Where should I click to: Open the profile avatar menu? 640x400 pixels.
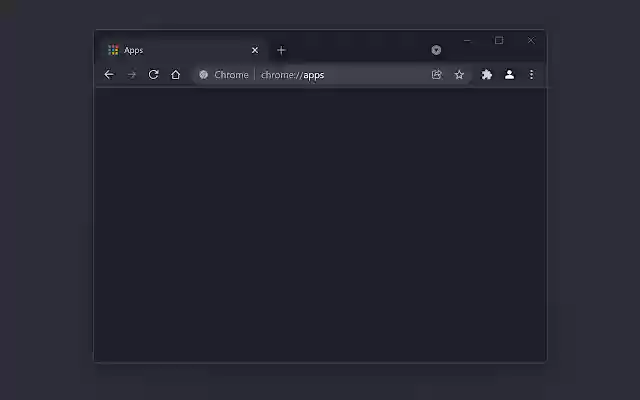509,75
